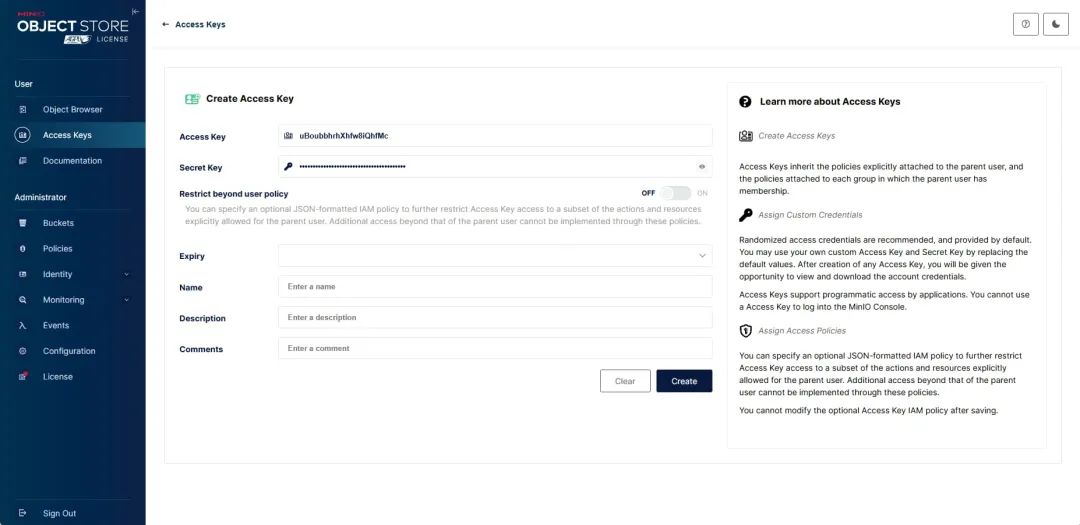The height and width of the screenshot is (525, 1080).
Task: Click the Configuration gear icon
Action: click(23, 351)
